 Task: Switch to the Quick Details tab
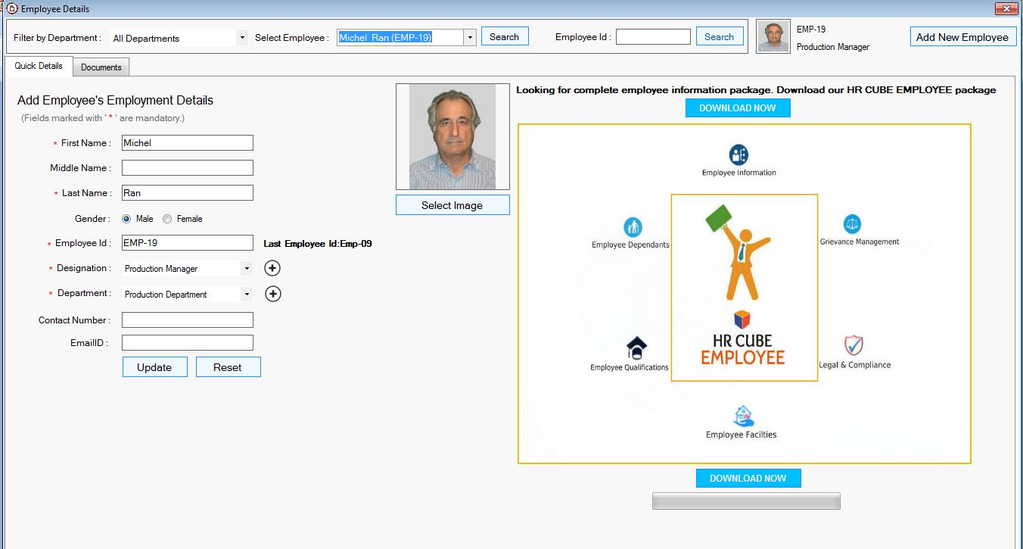pos(38,66)
